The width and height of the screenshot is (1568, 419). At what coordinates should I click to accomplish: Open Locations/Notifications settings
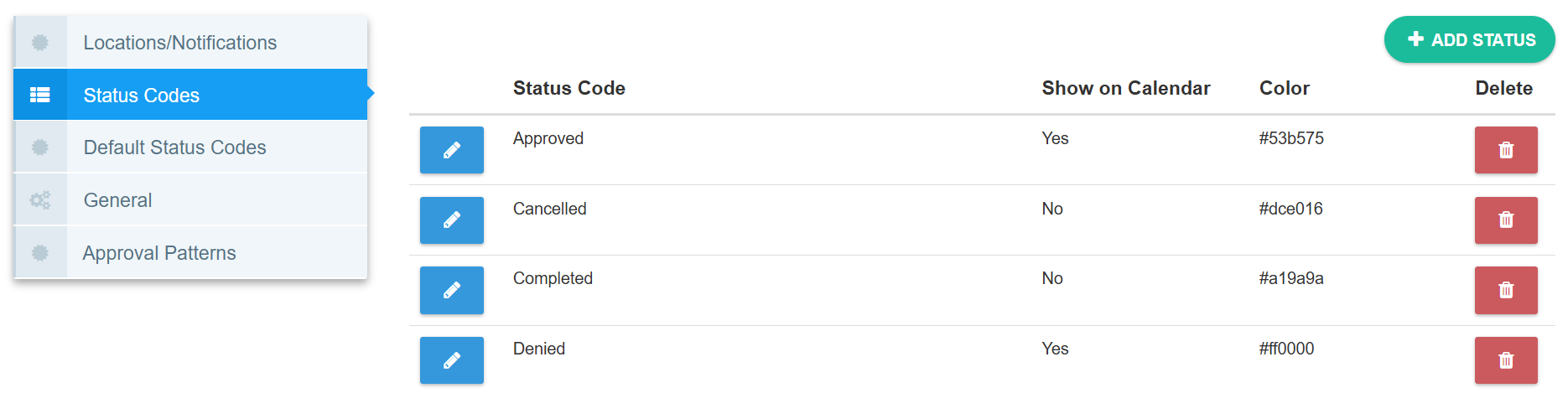[179, 43]
